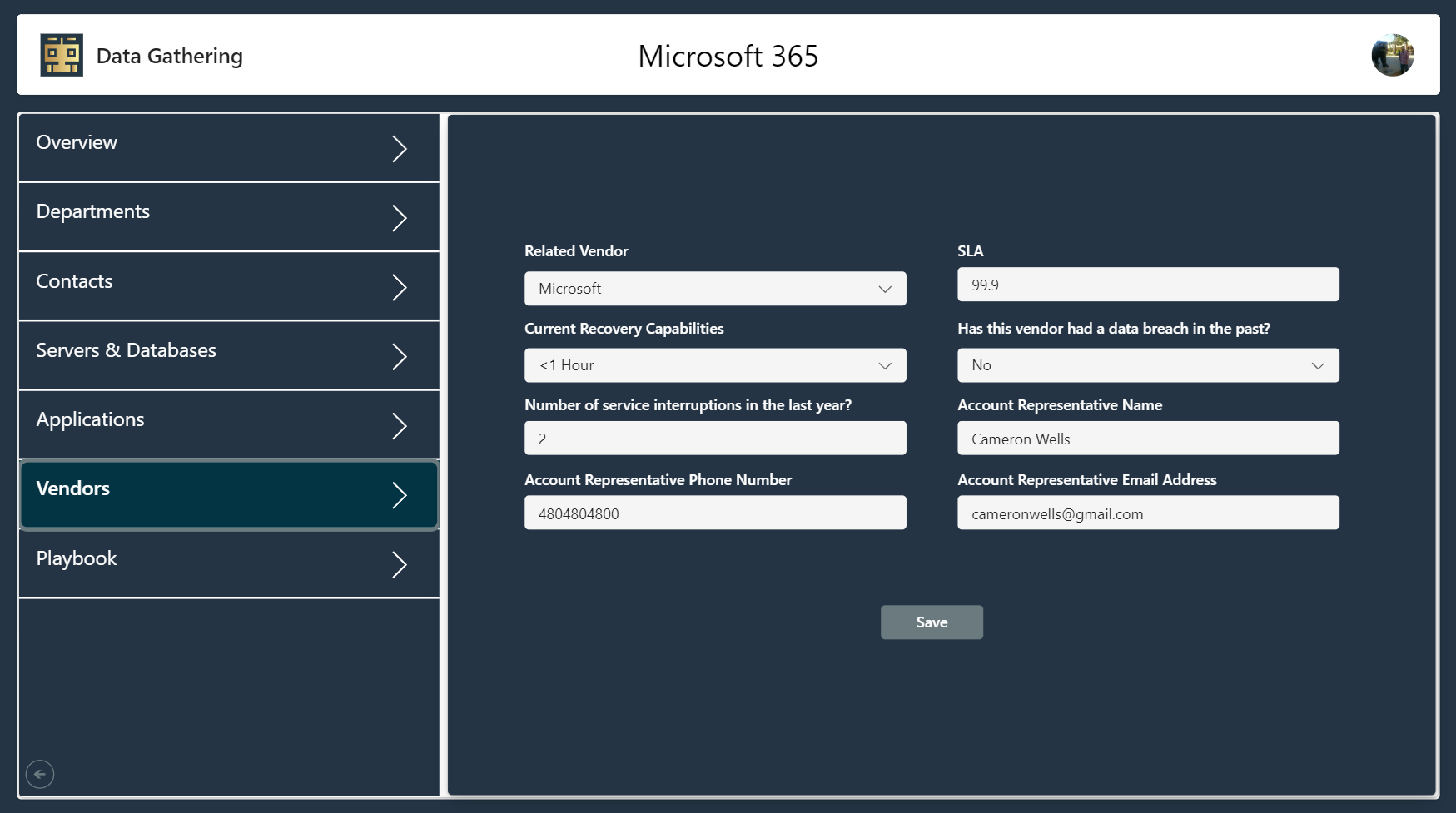Navigate to the Contacts section

[x=229, y=286]
